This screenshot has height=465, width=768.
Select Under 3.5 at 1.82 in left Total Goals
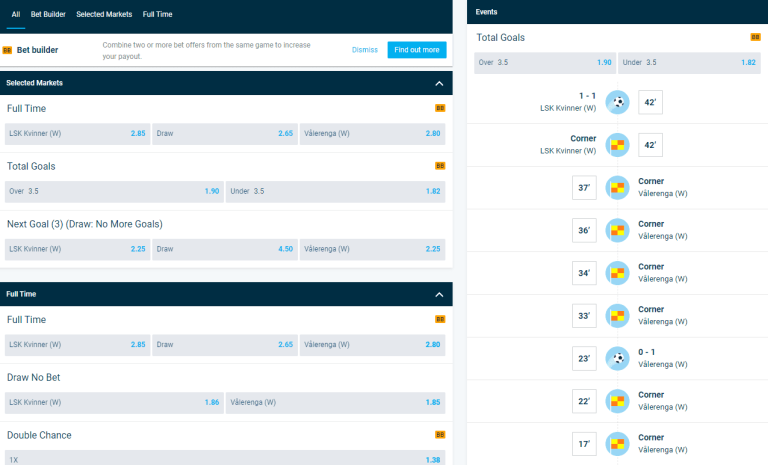click(336, 192)
